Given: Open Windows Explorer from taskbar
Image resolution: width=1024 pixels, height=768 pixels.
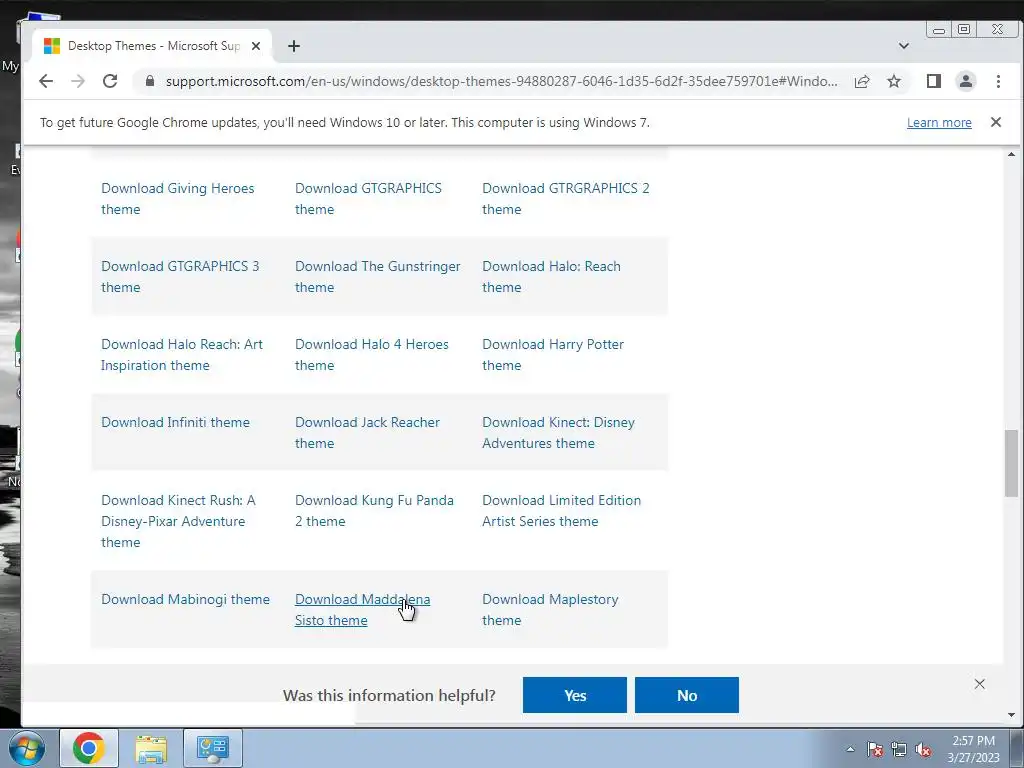Looking at the screenshot, I should pos(151,748).
